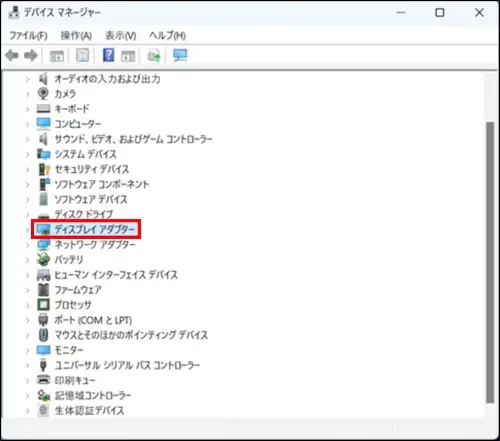Click the blue Help question-mark icon
The height and width of the screenshot is (441, 500).
[x=108, y=55]
